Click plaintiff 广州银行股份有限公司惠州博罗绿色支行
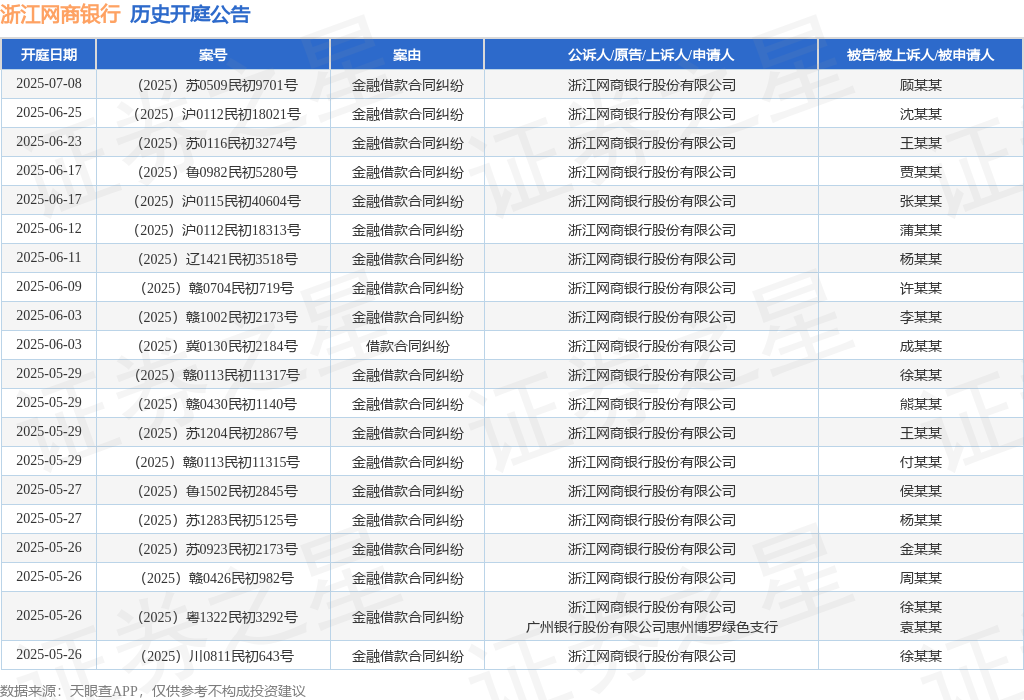The width and height of the screenshot is (1024, 700). (652, 628)
